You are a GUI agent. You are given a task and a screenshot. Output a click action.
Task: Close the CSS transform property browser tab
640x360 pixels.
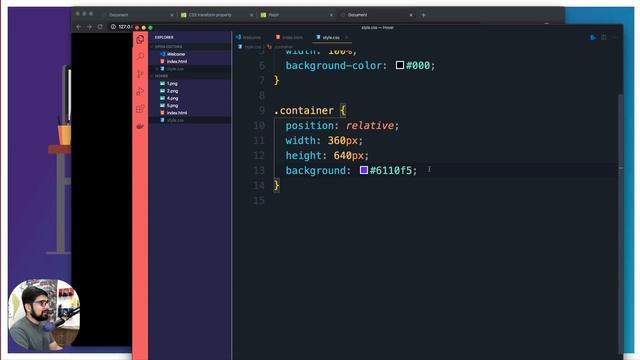(x=251, y=15)
